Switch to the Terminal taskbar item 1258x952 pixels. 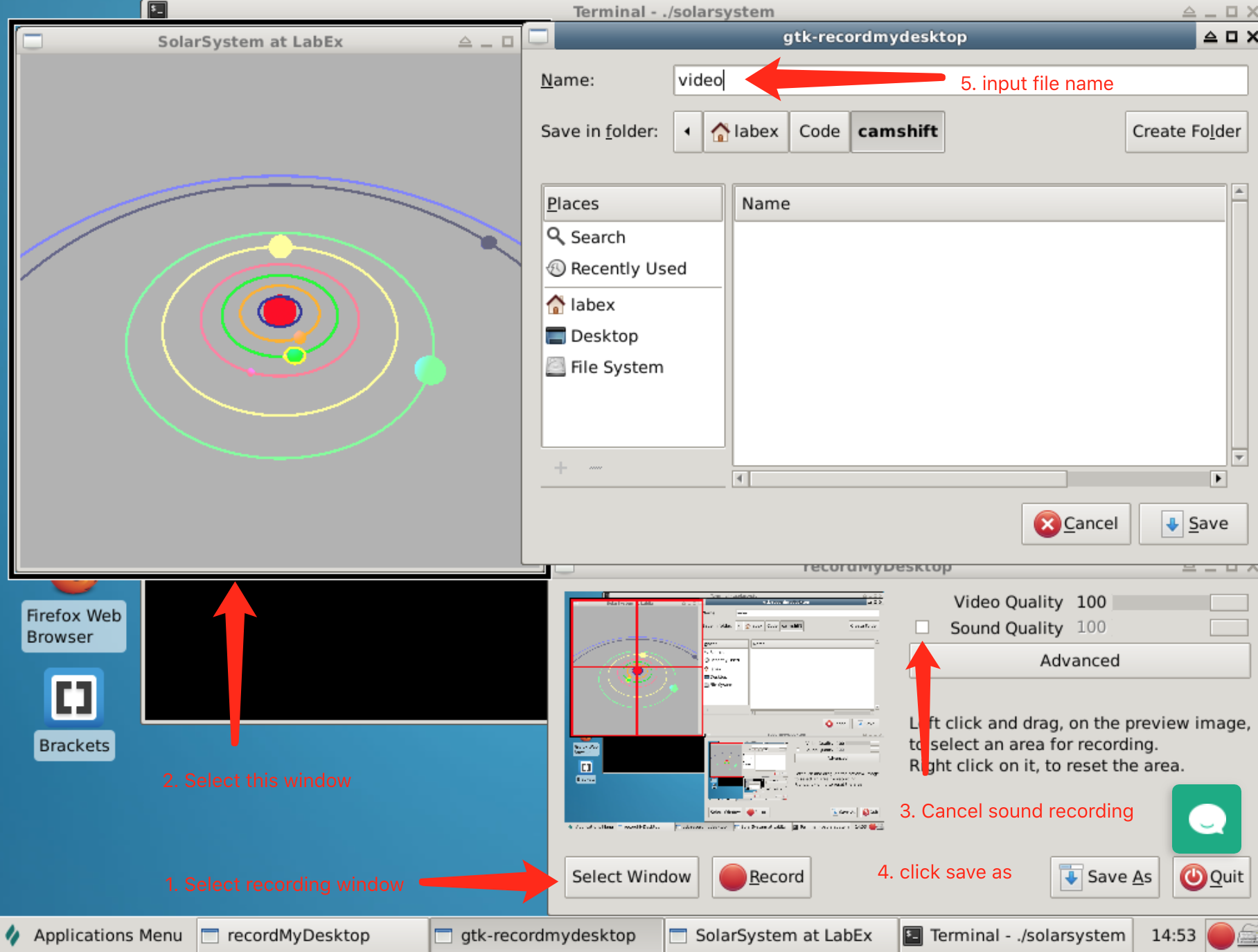[1016, 935]
